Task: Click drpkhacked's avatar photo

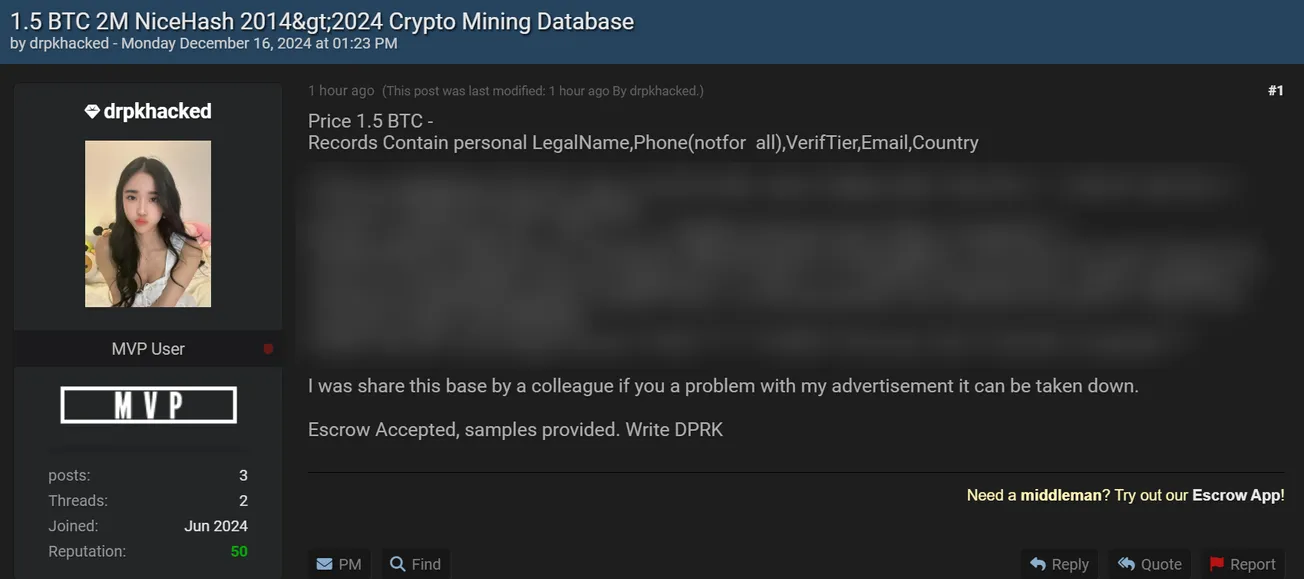Action: click(x=148, y=224)
